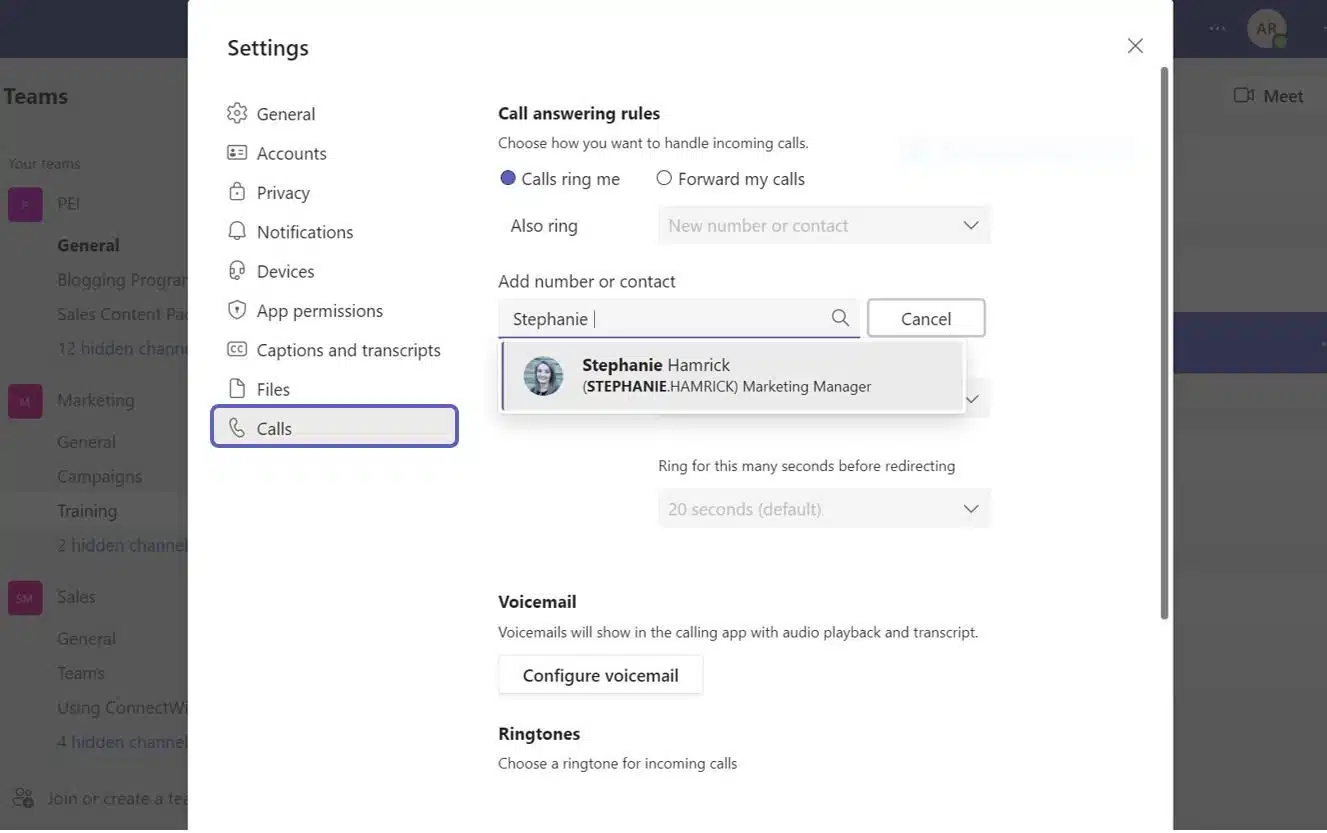Screen dimensions: 1327x833
Task: Click the Files document icon
Action: point(237,389)
